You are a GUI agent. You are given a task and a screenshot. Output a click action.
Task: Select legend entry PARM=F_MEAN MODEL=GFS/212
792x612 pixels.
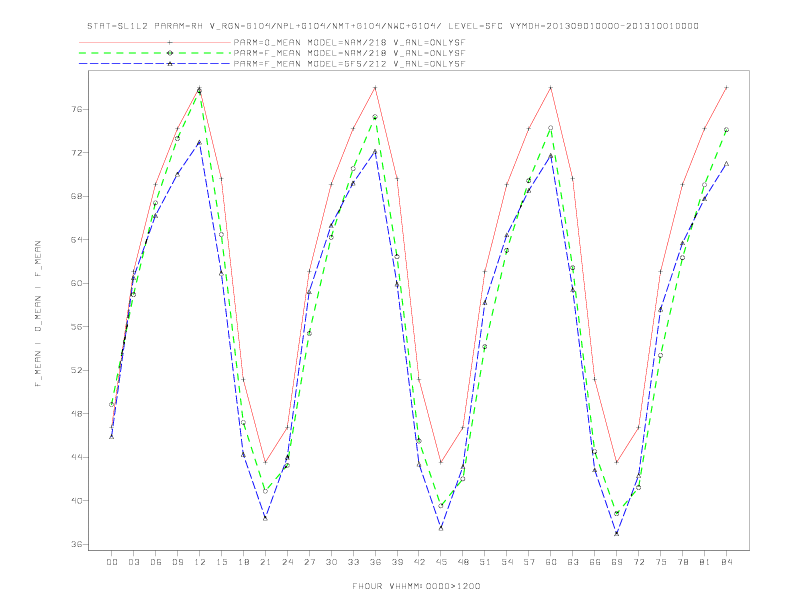point(349,64)
